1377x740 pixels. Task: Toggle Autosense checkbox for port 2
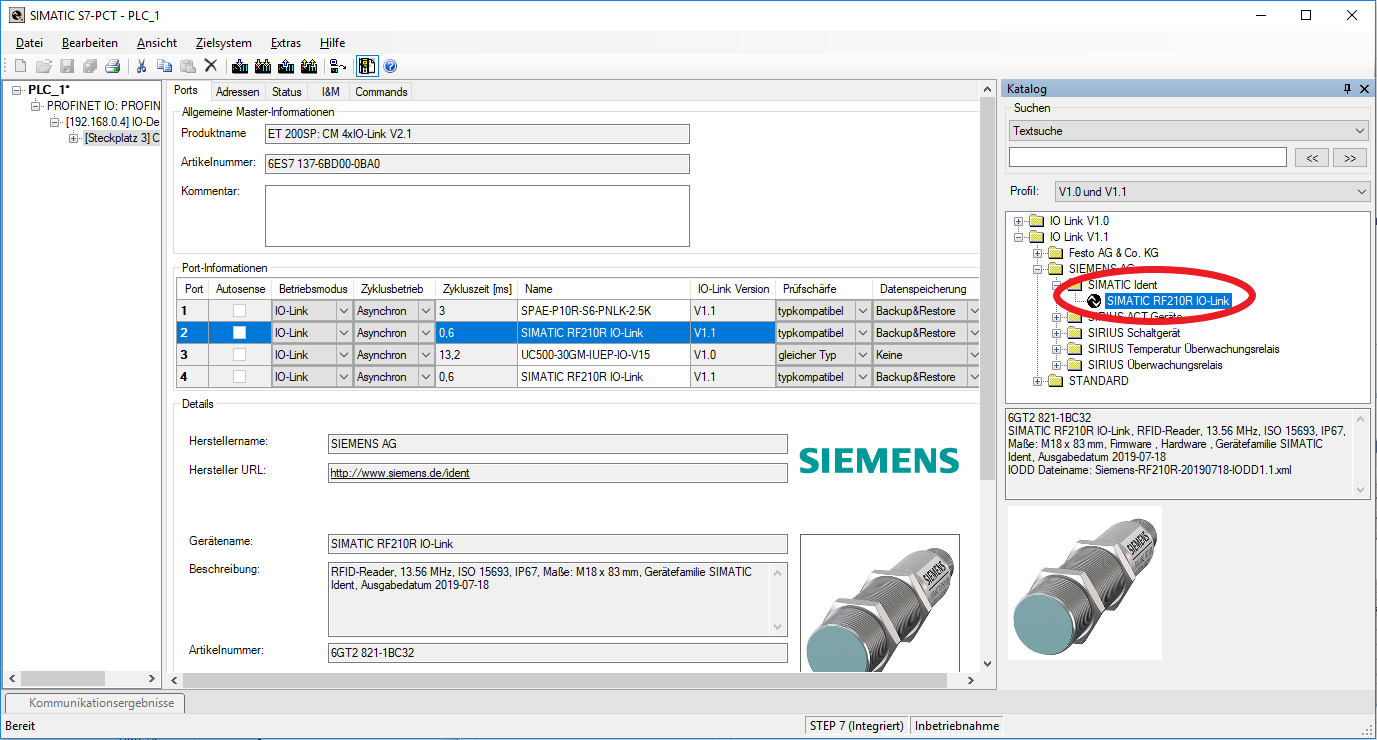click(x=239, y=333)
